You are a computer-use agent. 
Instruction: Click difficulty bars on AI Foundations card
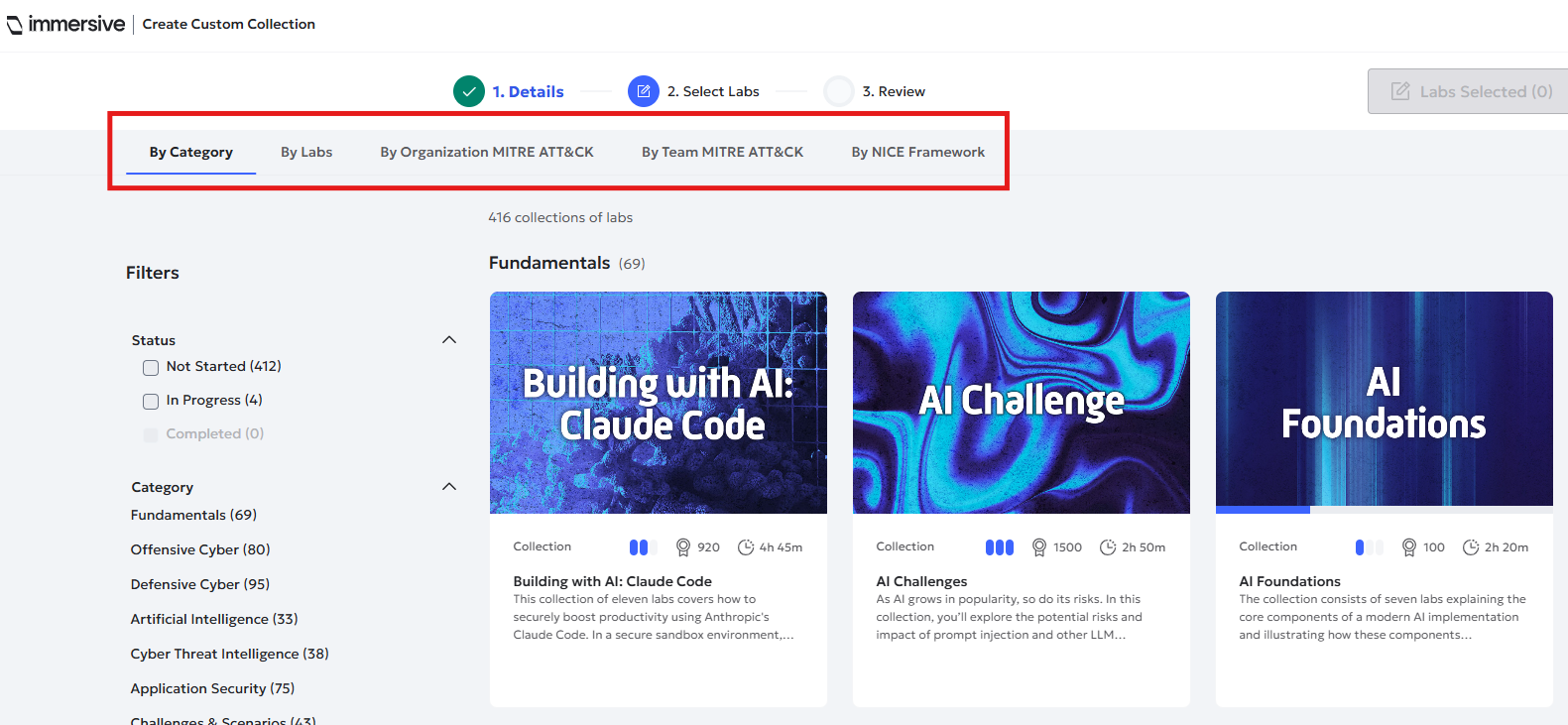(x=1369, y=547)
